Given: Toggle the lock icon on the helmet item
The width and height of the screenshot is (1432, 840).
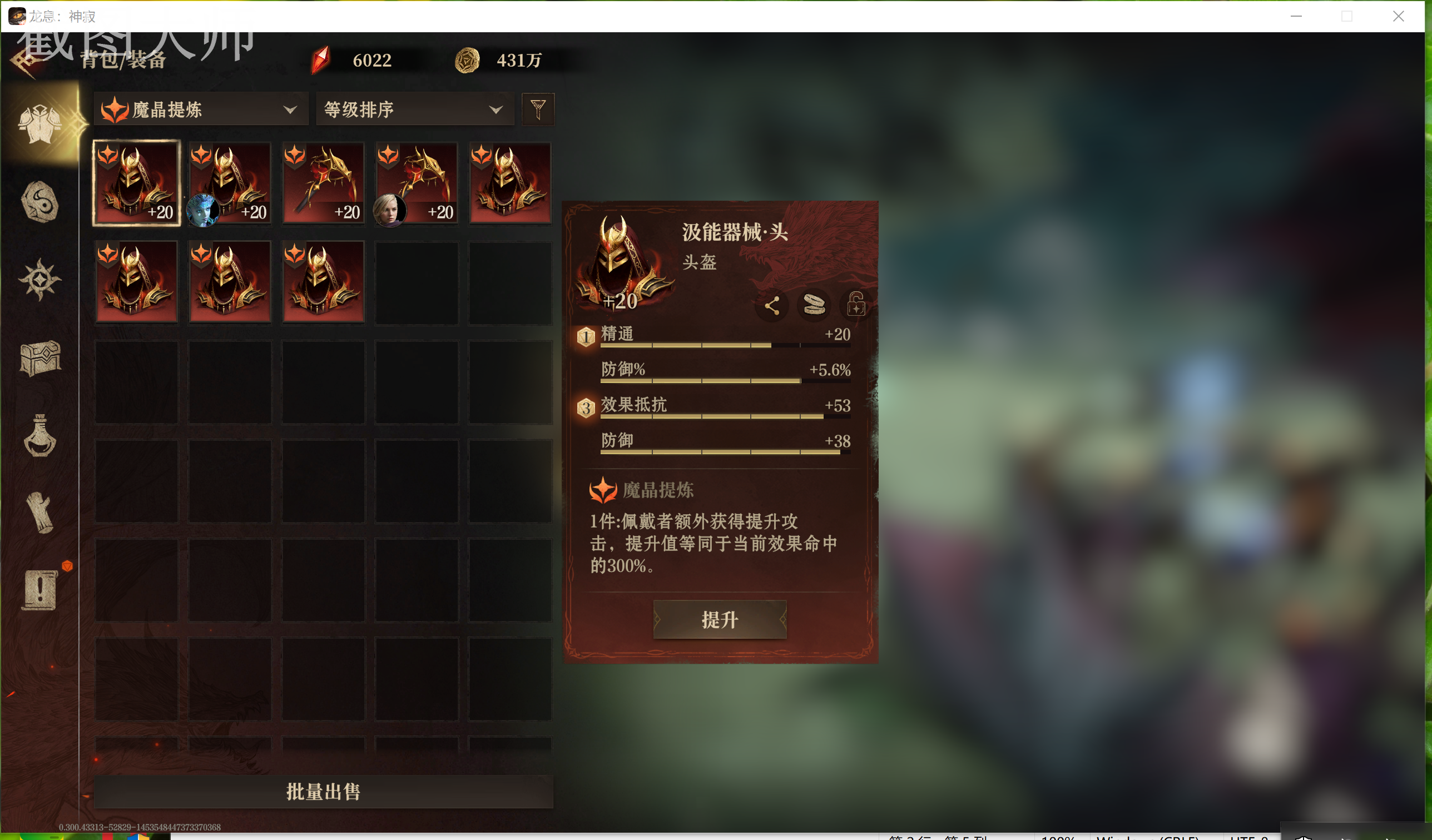Looking at the screenshot, I should pyautogui.click(x=856, y=305).
